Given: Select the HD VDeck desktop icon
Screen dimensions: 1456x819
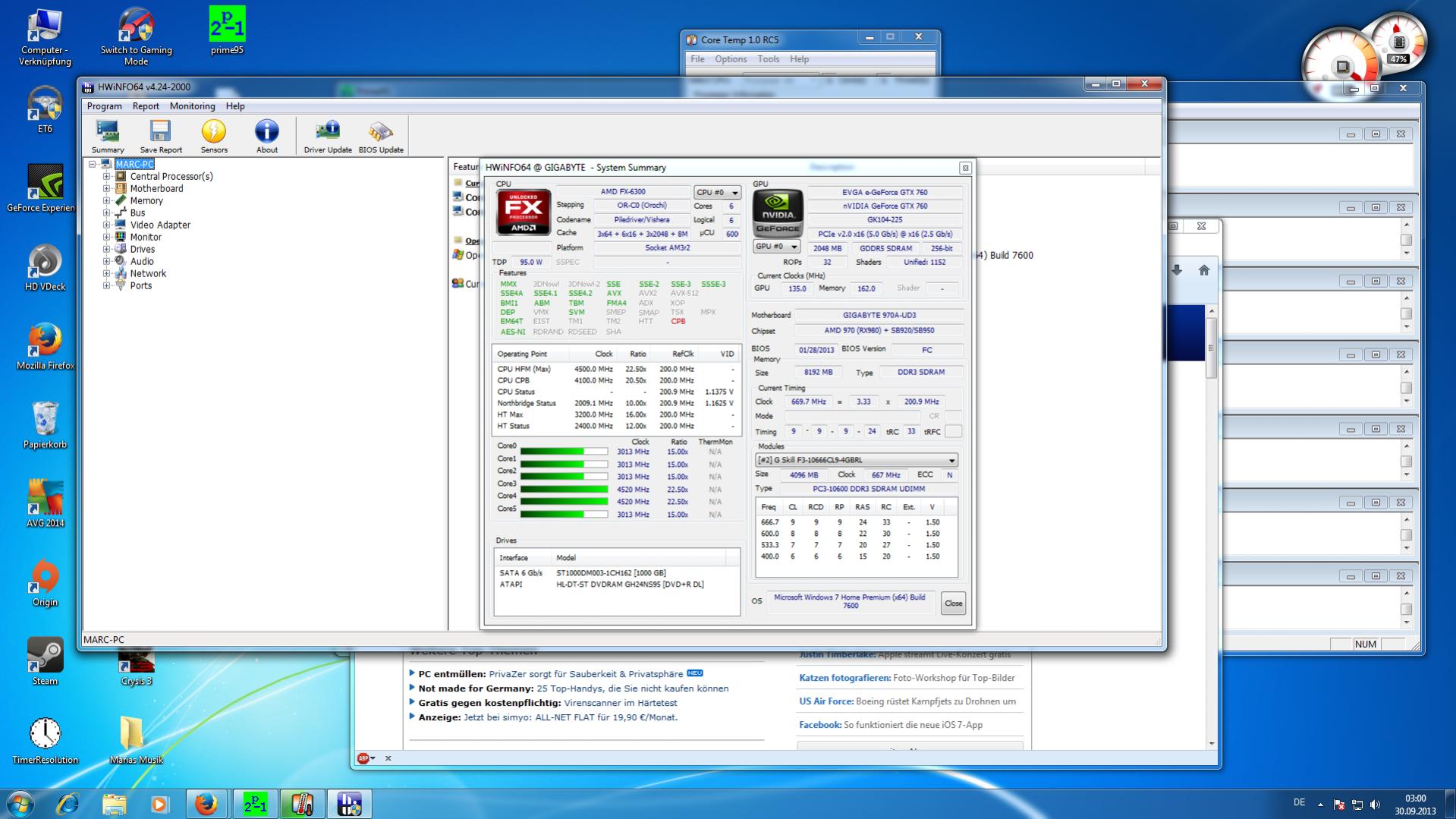Looking at the screenshot, I should pos(45,267).
